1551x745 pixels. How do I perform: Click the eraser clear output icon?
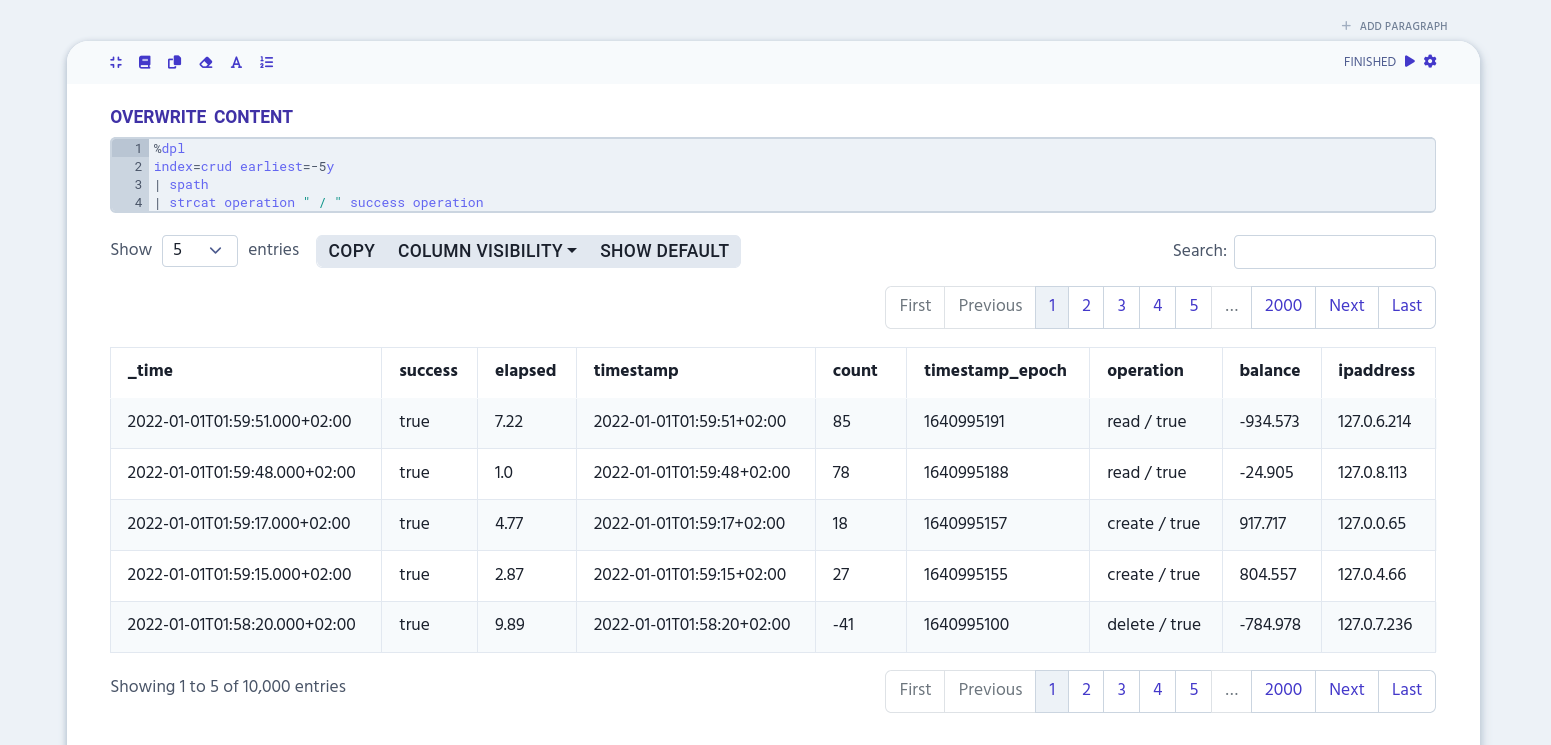(x=206, y=62)
